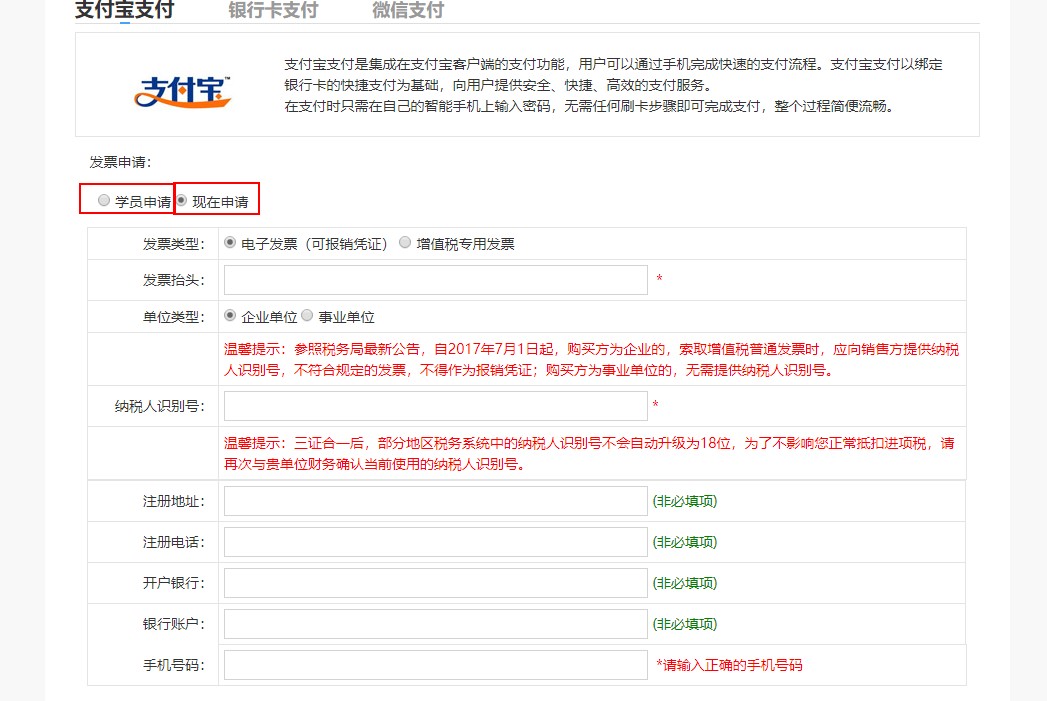Choose 电子发票 invoice type
This screenshot has height=701, width=1047.
(x=231, y=243)
